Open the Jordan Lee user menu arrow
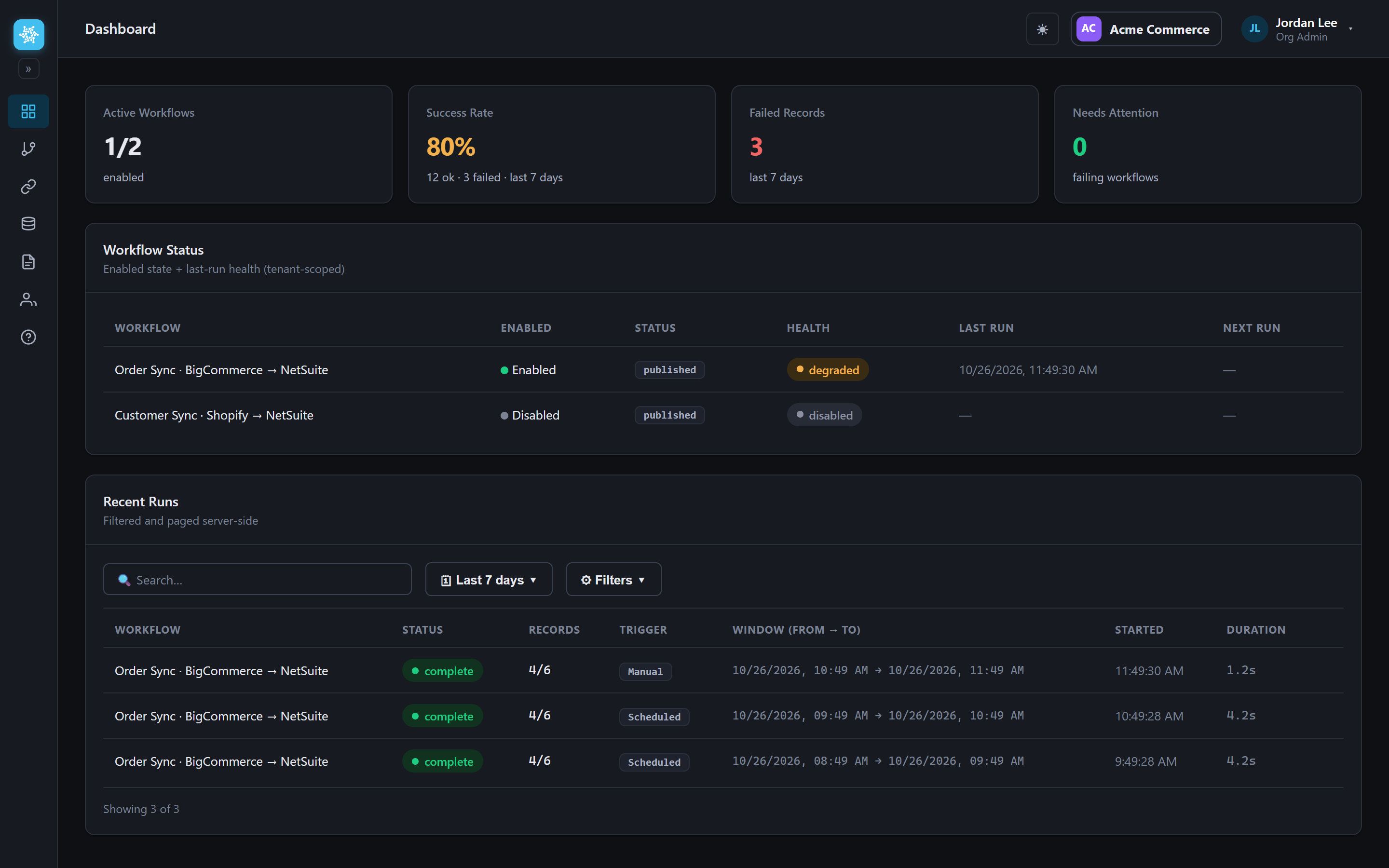Image resolution: width=1389 pixels, height=868 pixels. point(1350,29)
